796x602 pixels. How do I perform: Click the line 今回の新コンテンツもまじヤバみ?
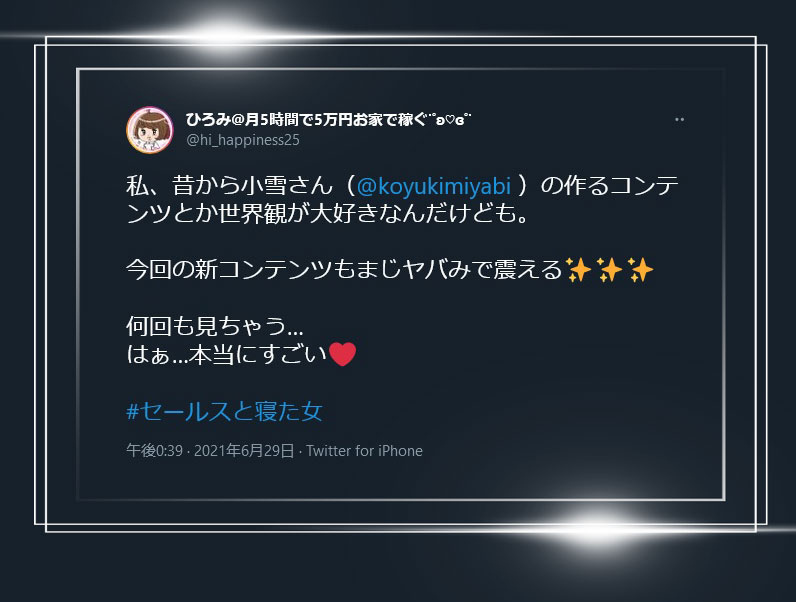pos(344,270)
